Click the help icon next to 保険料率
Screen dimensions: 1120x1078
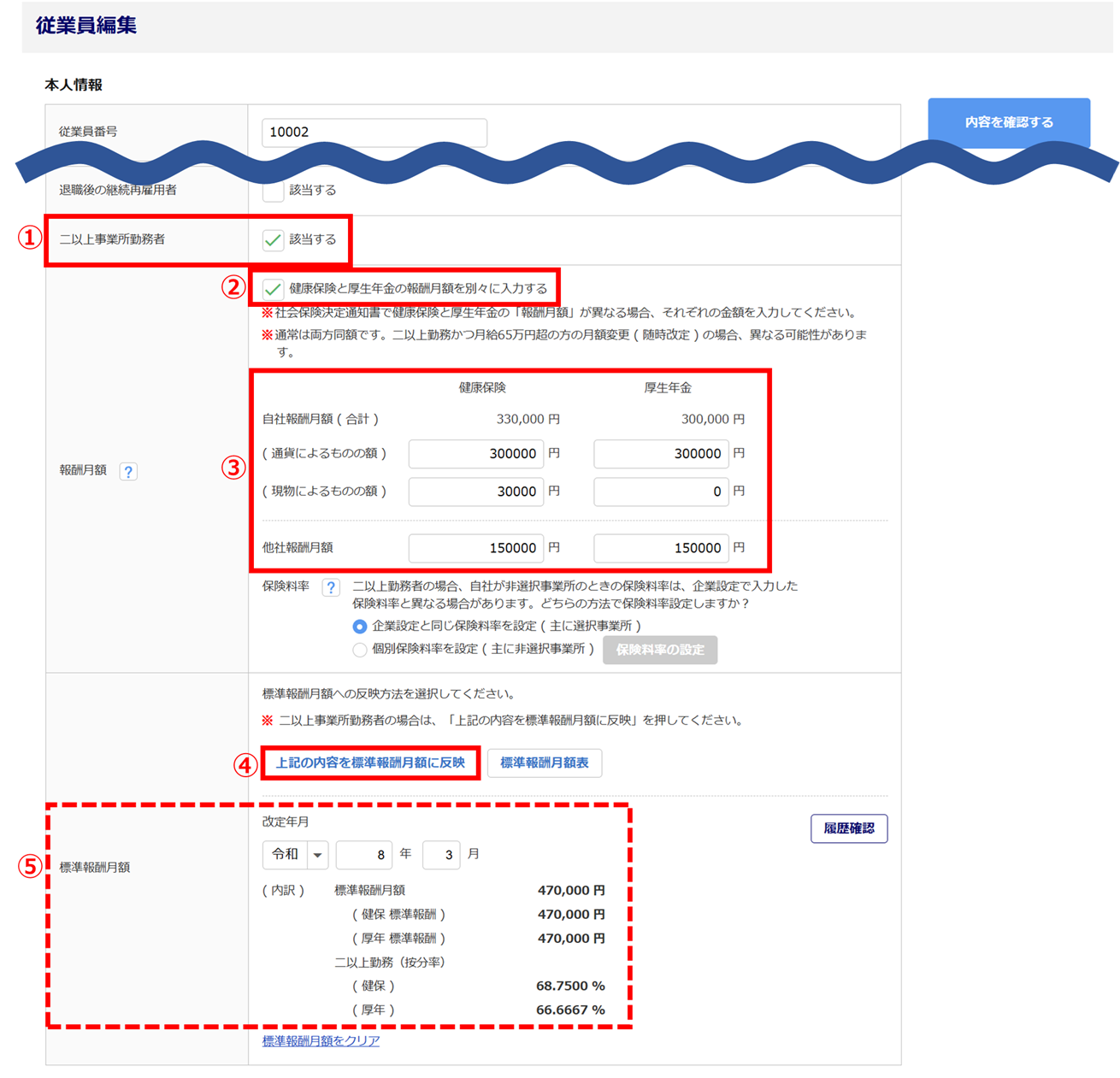click(331, 587)
